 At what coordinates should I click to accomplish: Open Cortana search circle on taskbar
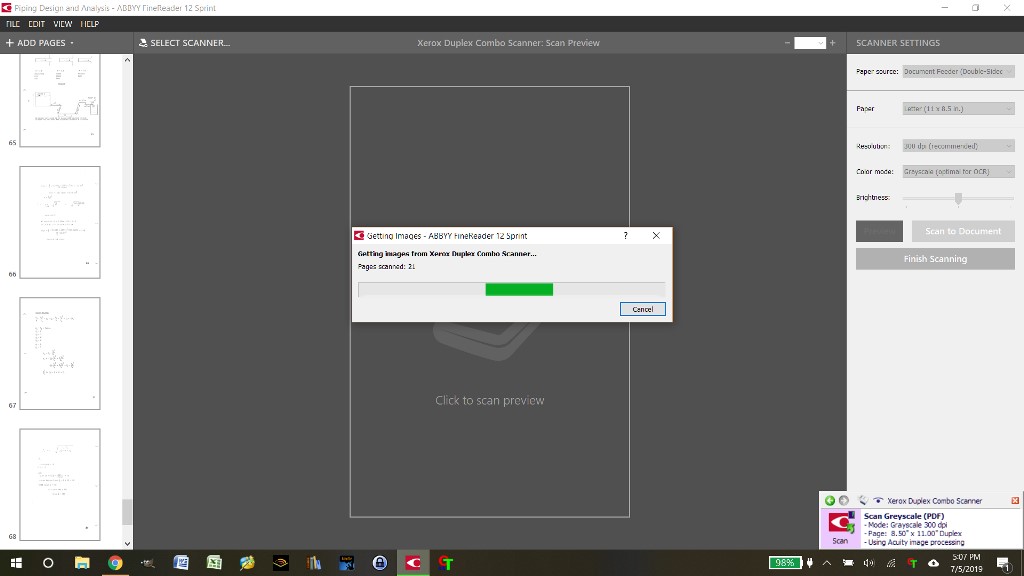click(48, 563)
